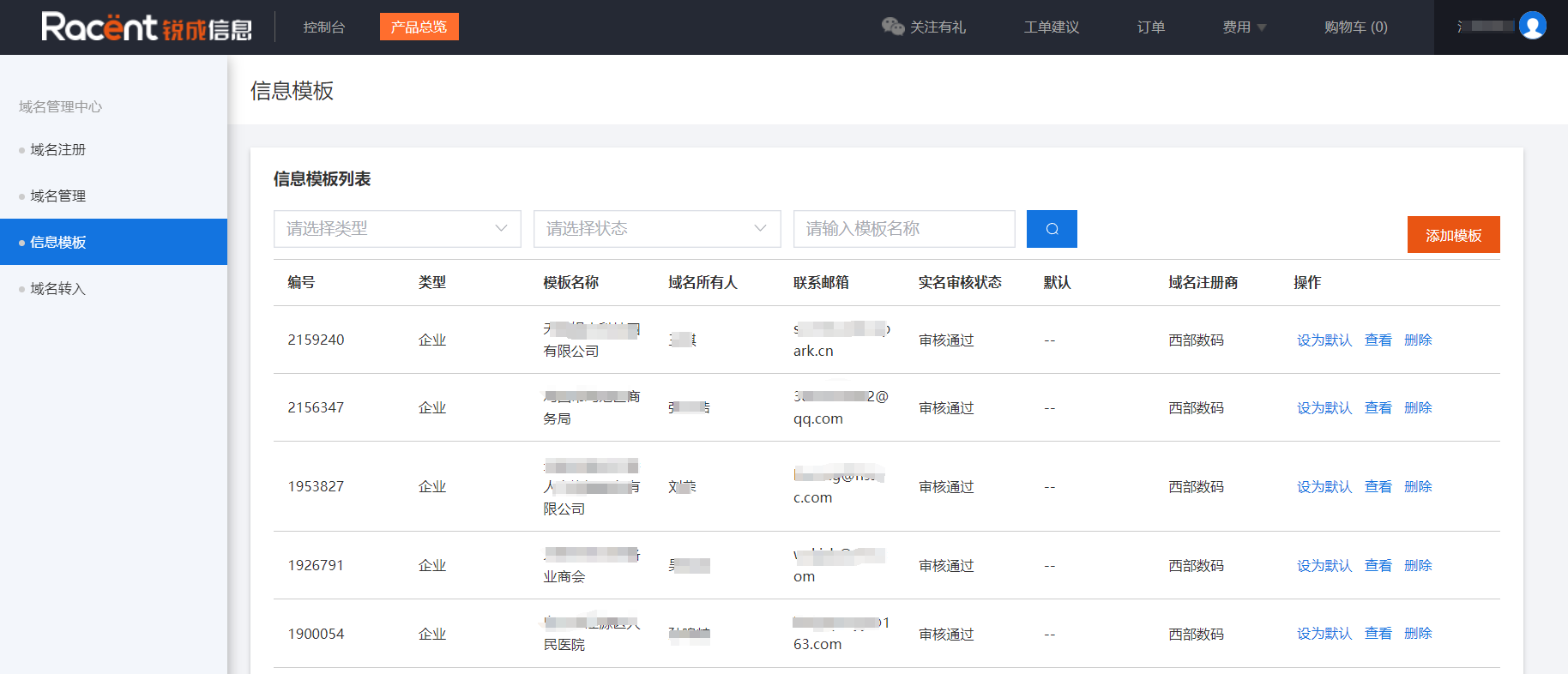Click template number 2159240
Viewport: 1568px width, 674px height.
click(x=316, y=340)
